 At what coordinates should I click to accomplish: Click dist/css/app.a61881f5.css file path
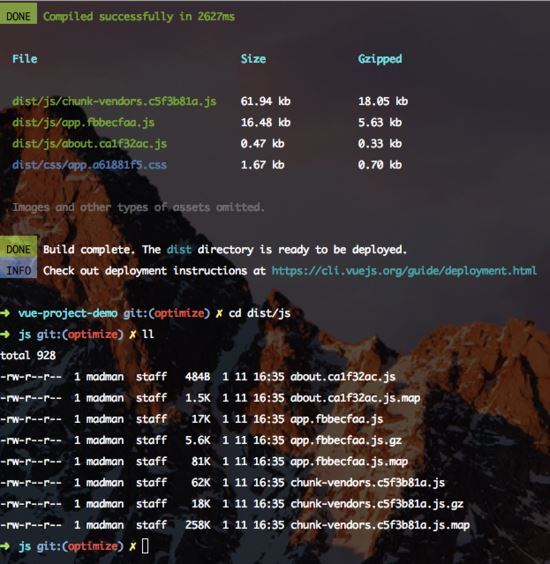[x=89, y=165]
